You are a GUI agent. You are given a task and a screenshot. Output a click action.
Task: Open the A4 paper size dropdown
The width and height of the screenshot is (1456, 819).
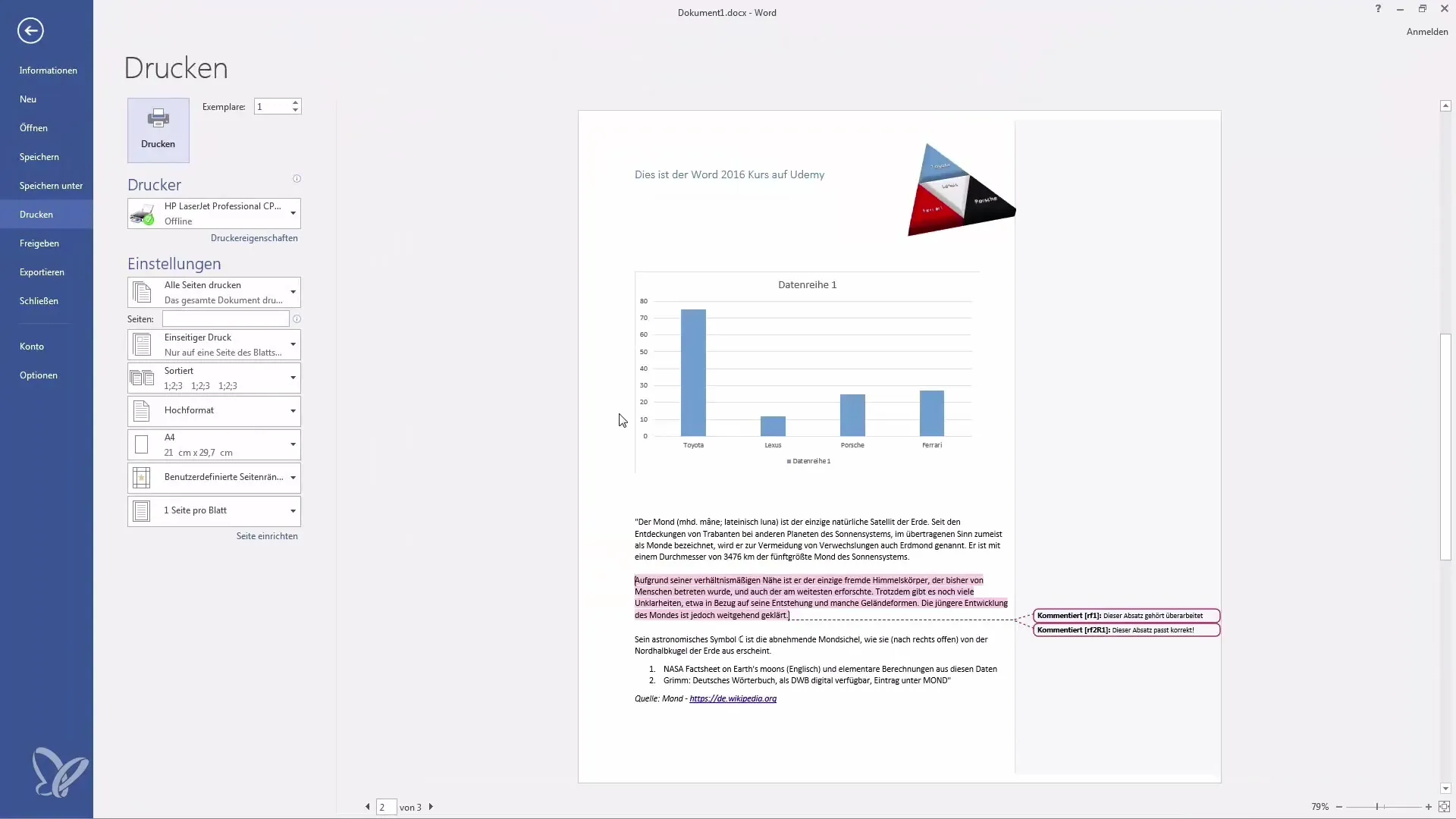(214, 444)
